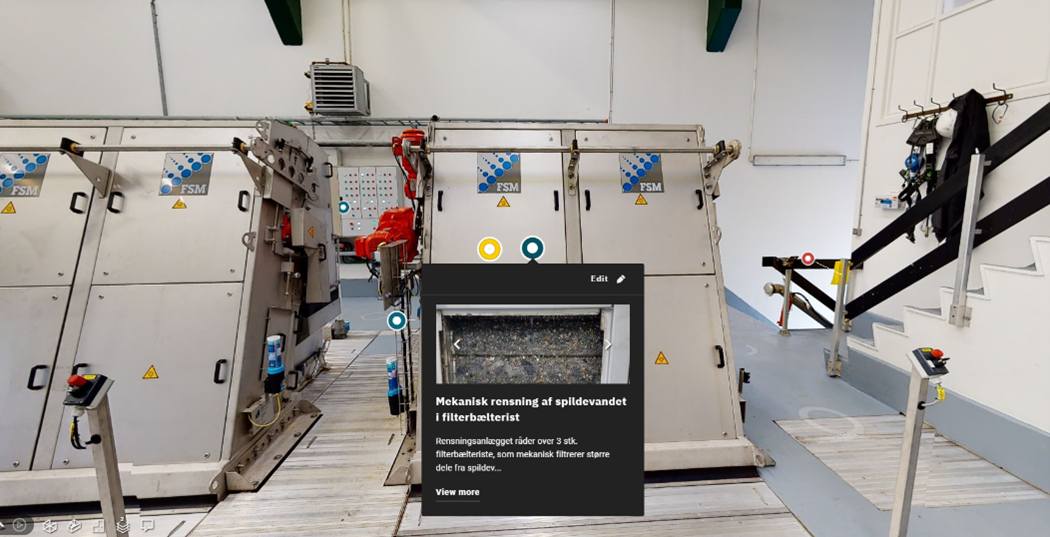Click the Edit label in the tag popup
The image size is (1050, 537).
599,279
